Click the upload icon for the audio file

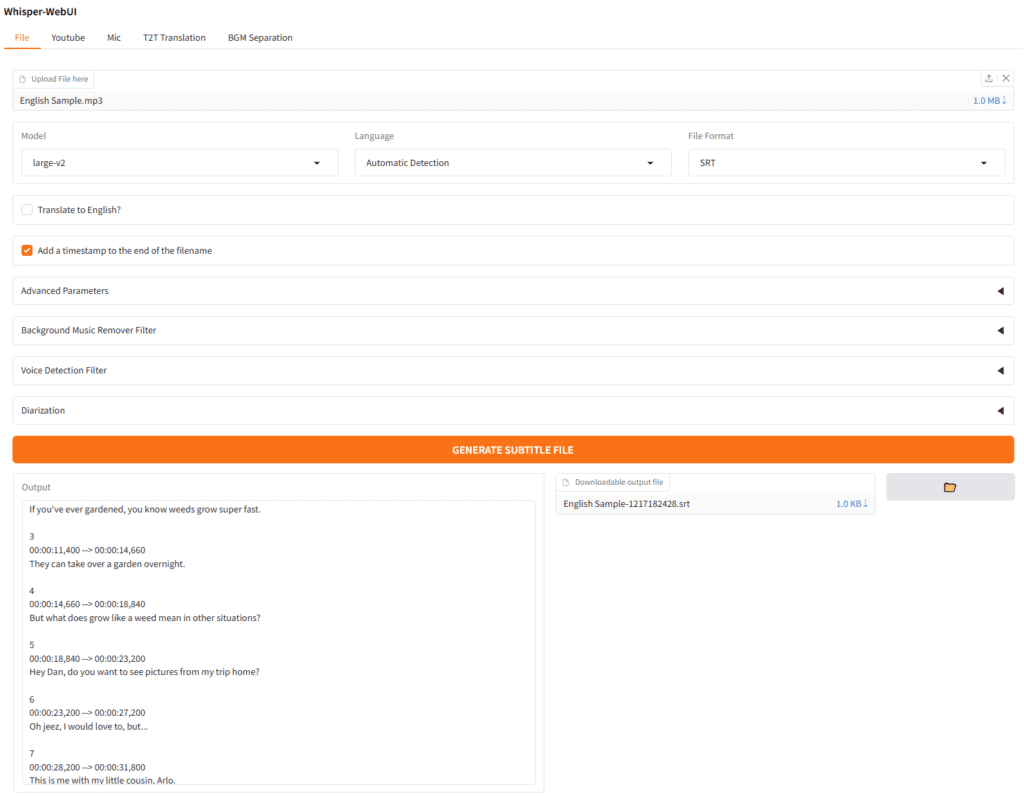coord(988,79)
